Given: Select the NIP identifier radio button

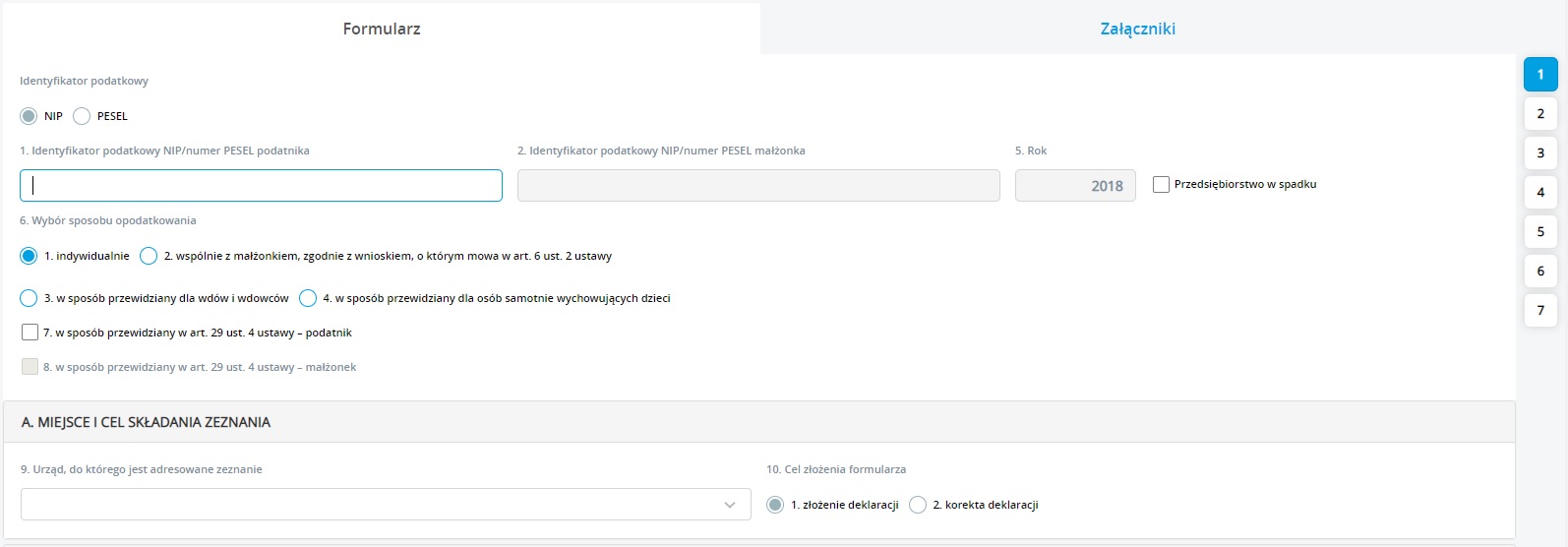Looking at the screenshot, I should tap(30, 116).
